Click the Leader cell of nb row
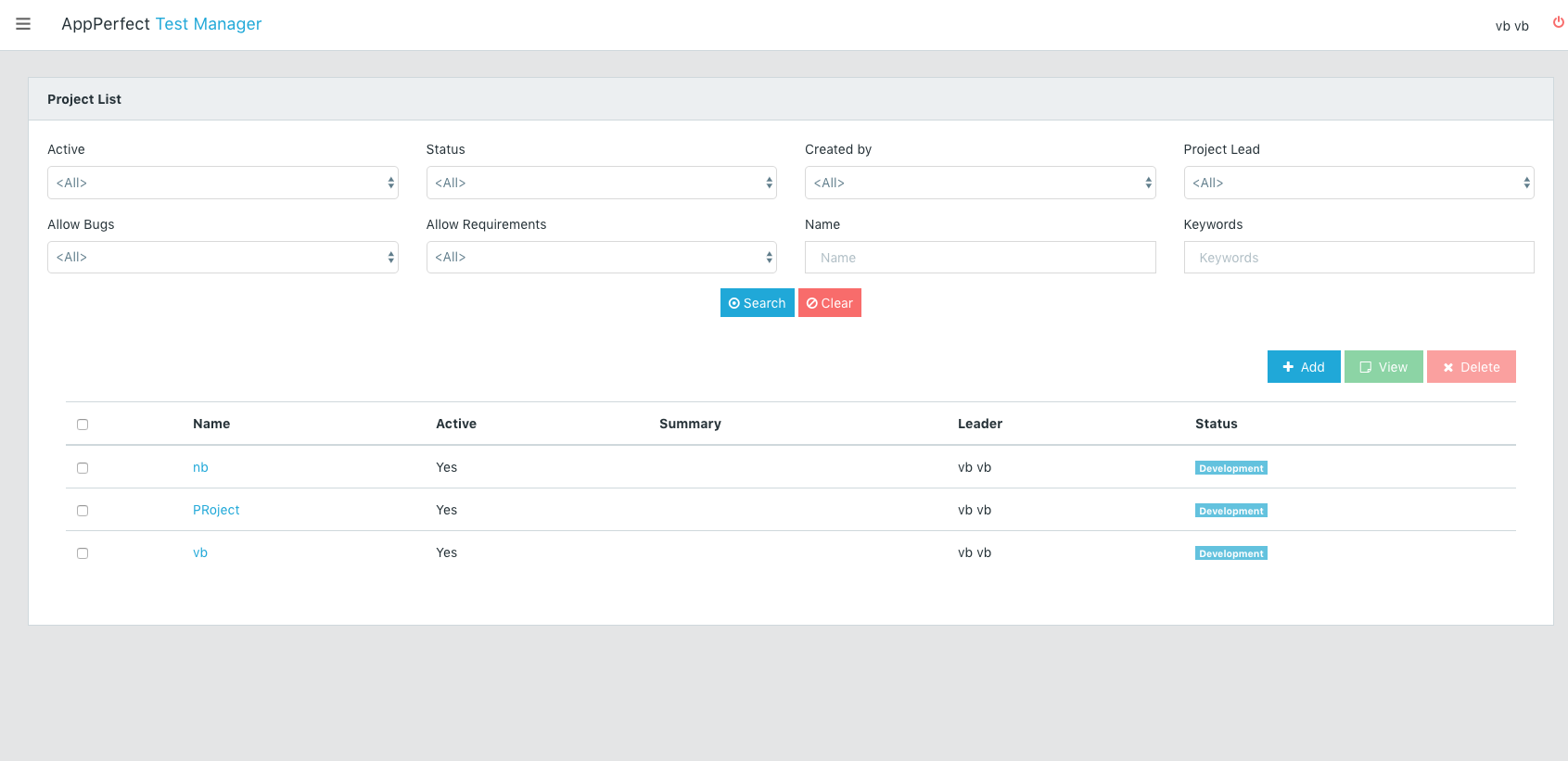This screenshot has width=1568, height=761. 975,467
